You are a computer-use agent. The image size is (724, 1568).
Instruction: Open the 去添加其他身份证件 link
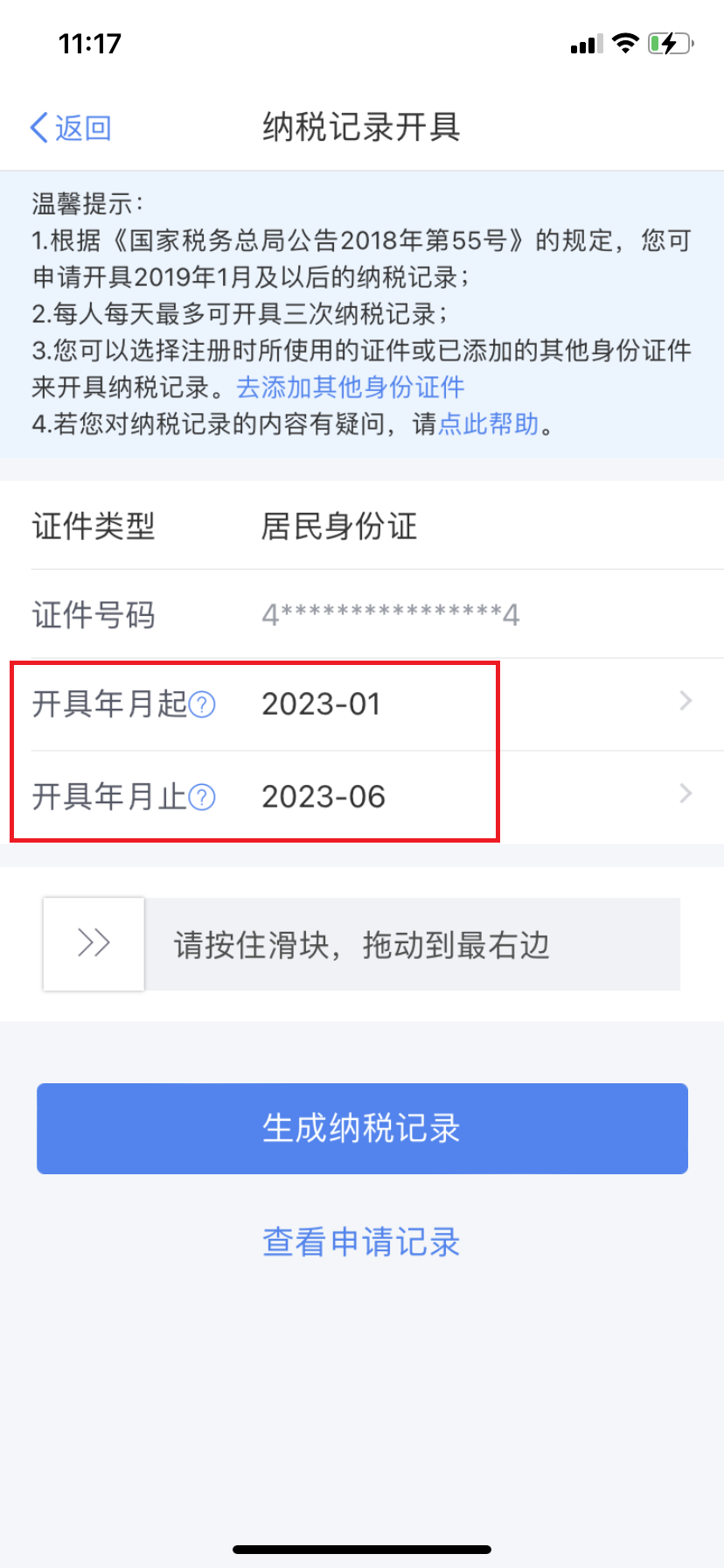351,388
